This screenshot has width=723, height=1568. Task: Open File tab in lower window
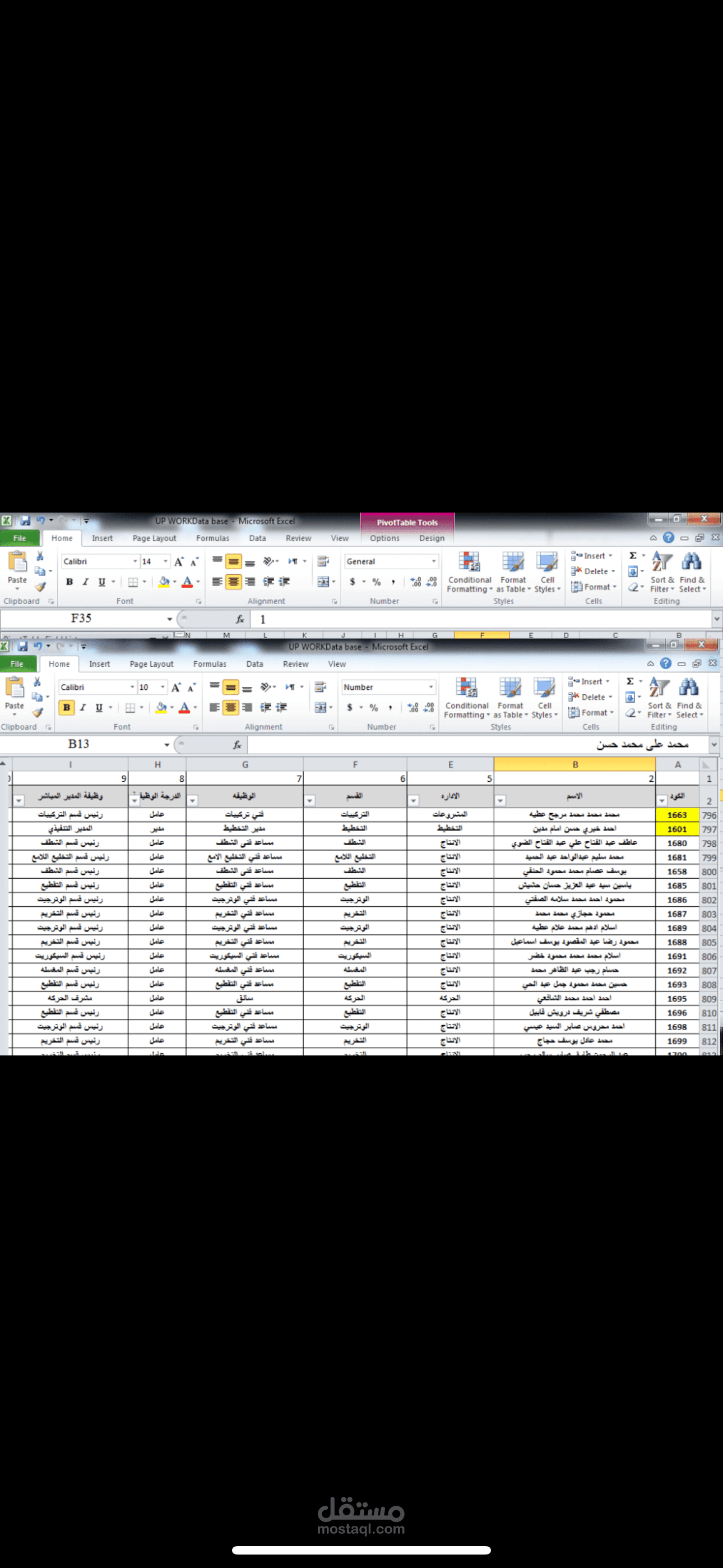pyautogui.click(x=17, y=664)
